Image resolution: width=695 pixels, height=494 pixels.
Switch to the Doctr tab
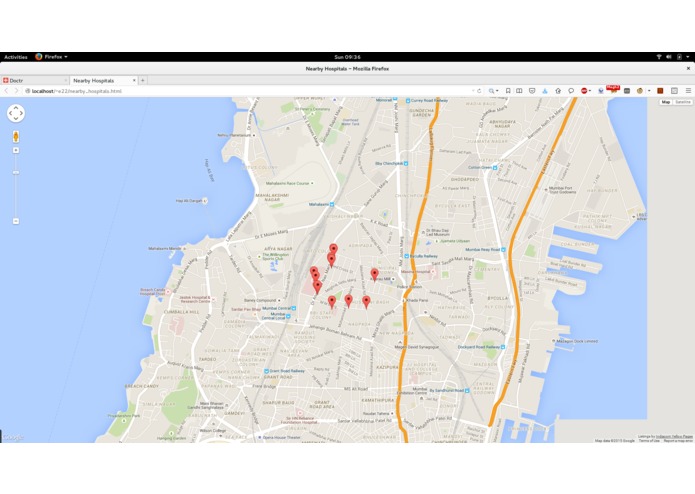[35, 81]
